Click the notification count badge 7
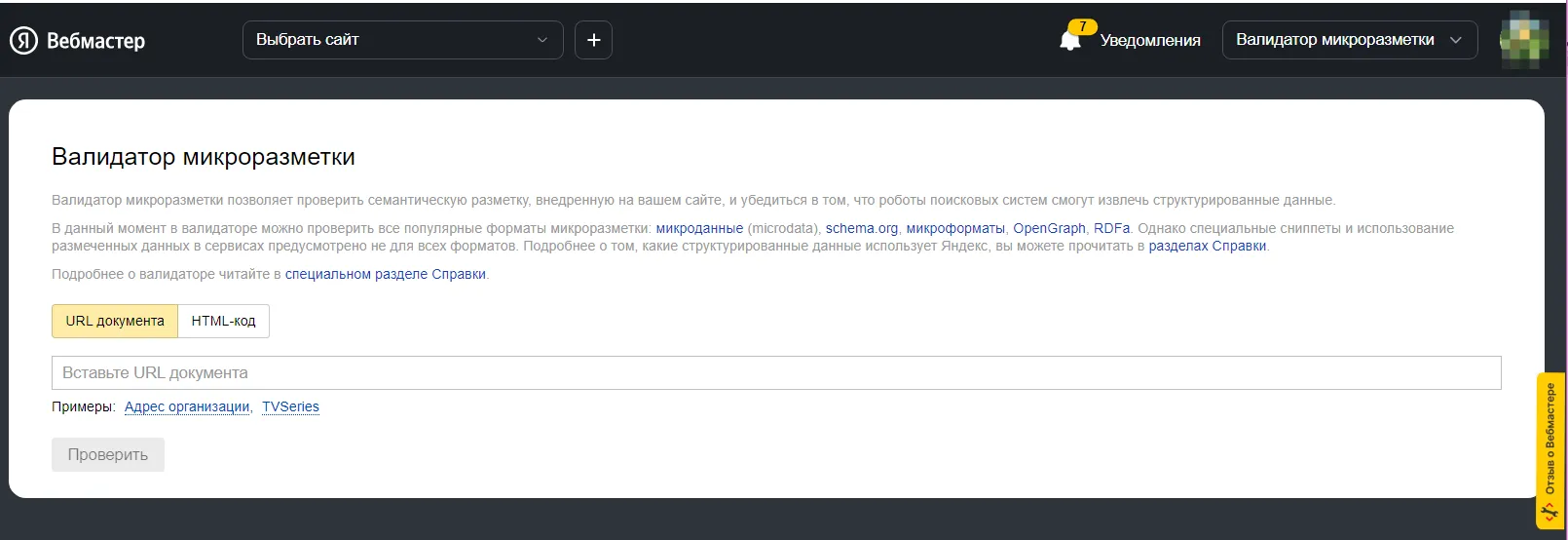1568x540 pixels. [1082, 26]
